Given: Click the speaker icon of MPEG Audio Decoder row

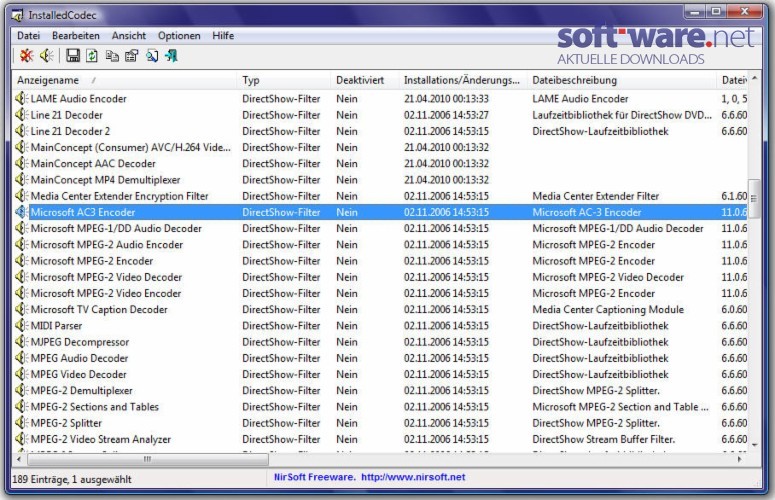Looking at the screenshot, I should [21, 358].
